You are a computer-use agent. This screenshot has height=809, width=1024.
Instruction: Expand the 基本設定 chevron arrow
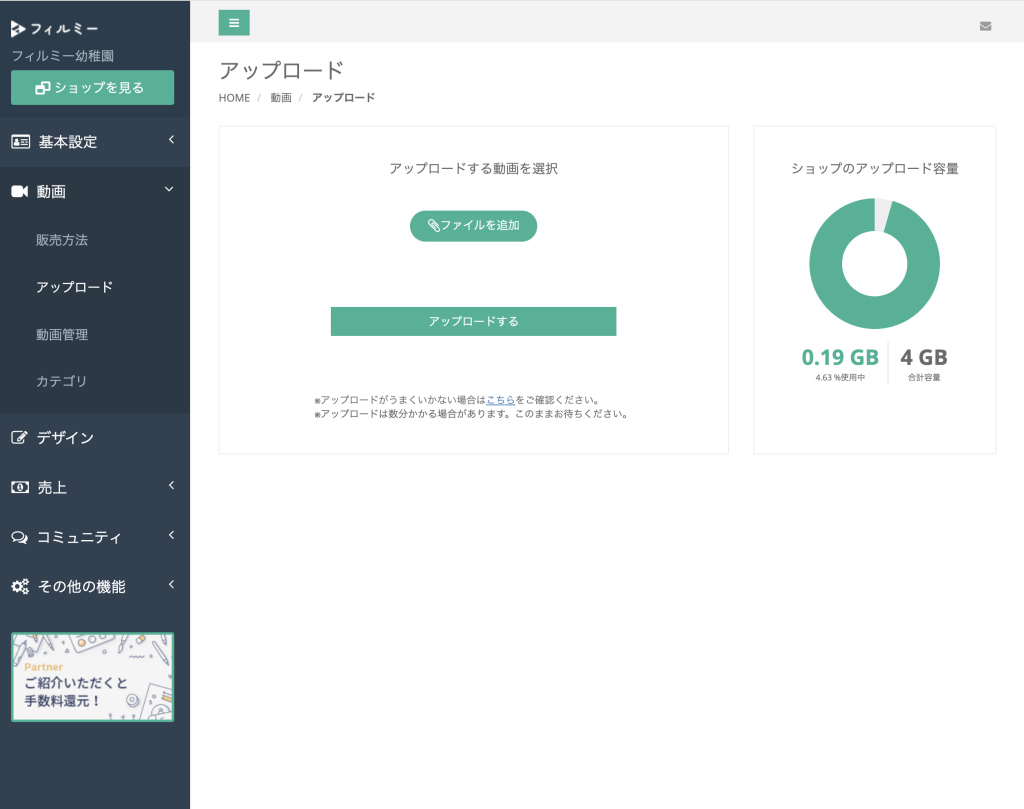pyautogui.click(x=171, y=140)
